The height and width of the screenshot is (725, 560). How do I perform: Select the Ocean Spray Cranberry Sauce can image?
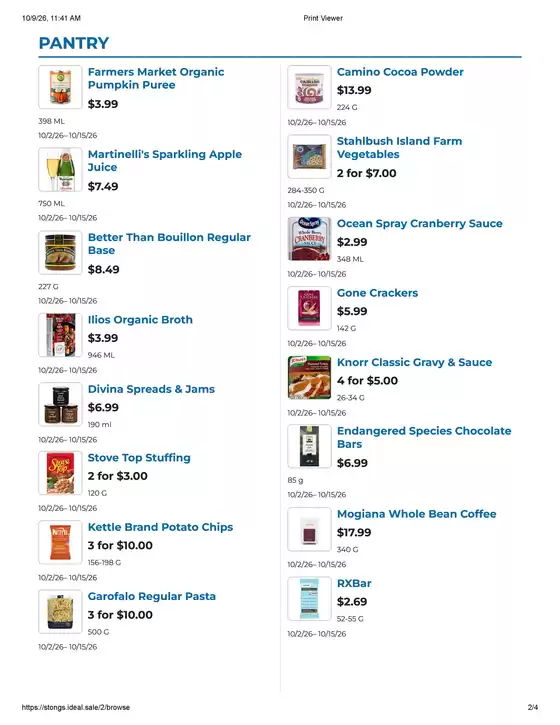pyautogui.click(x=309, y=239)
